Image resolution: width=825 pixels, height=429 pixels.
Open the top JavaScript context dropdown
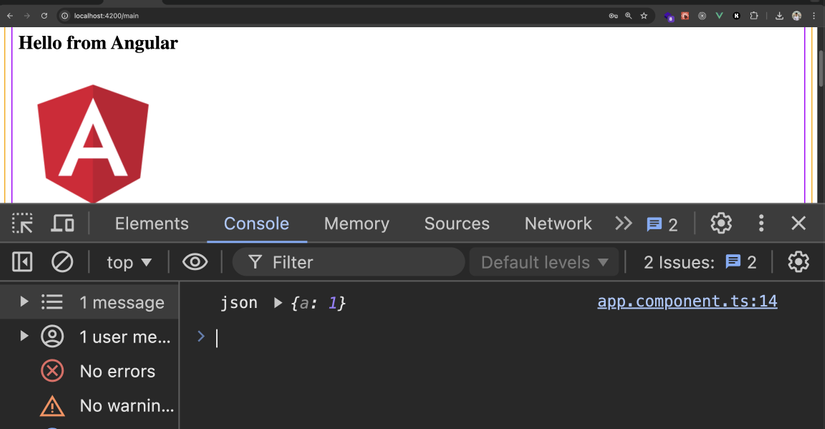[x=129, y=262]
